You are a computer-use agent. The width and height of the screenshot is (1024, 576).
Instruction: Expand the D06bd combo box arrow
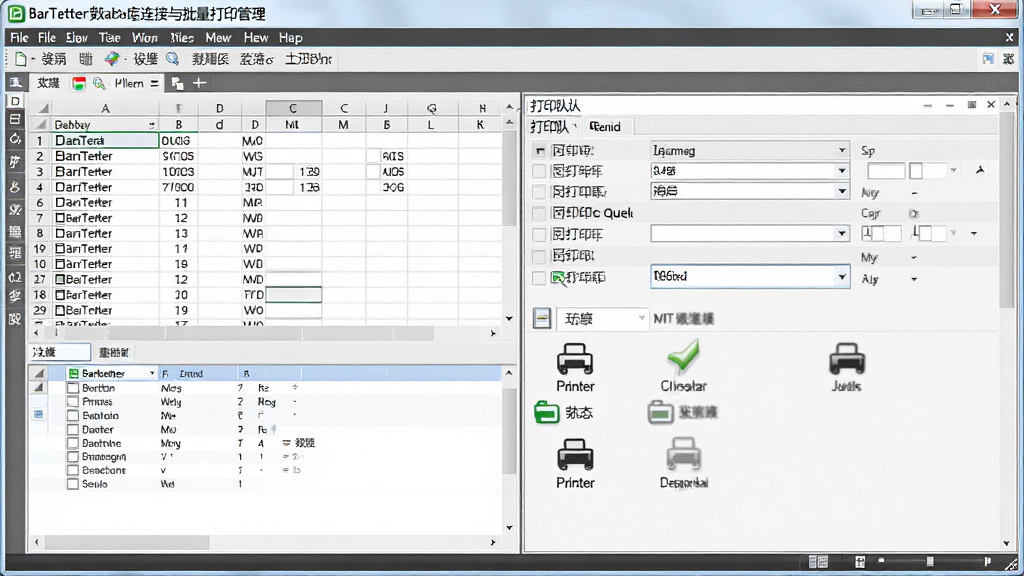click(842, 277)
